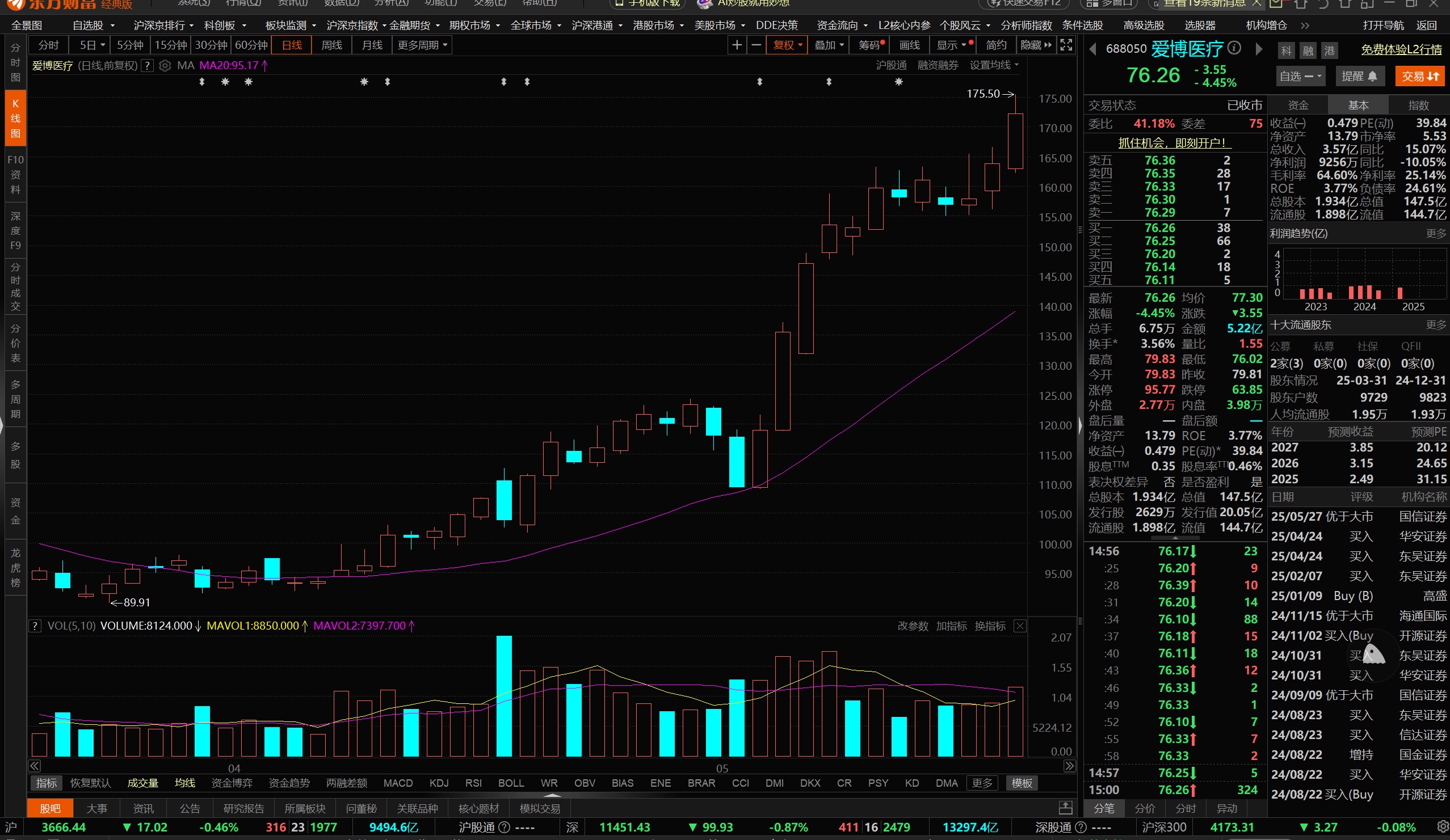Screen dimensions: 1450x840
Task: Click the 融 margin trading badge
Action: click(x=1308, y=50)
